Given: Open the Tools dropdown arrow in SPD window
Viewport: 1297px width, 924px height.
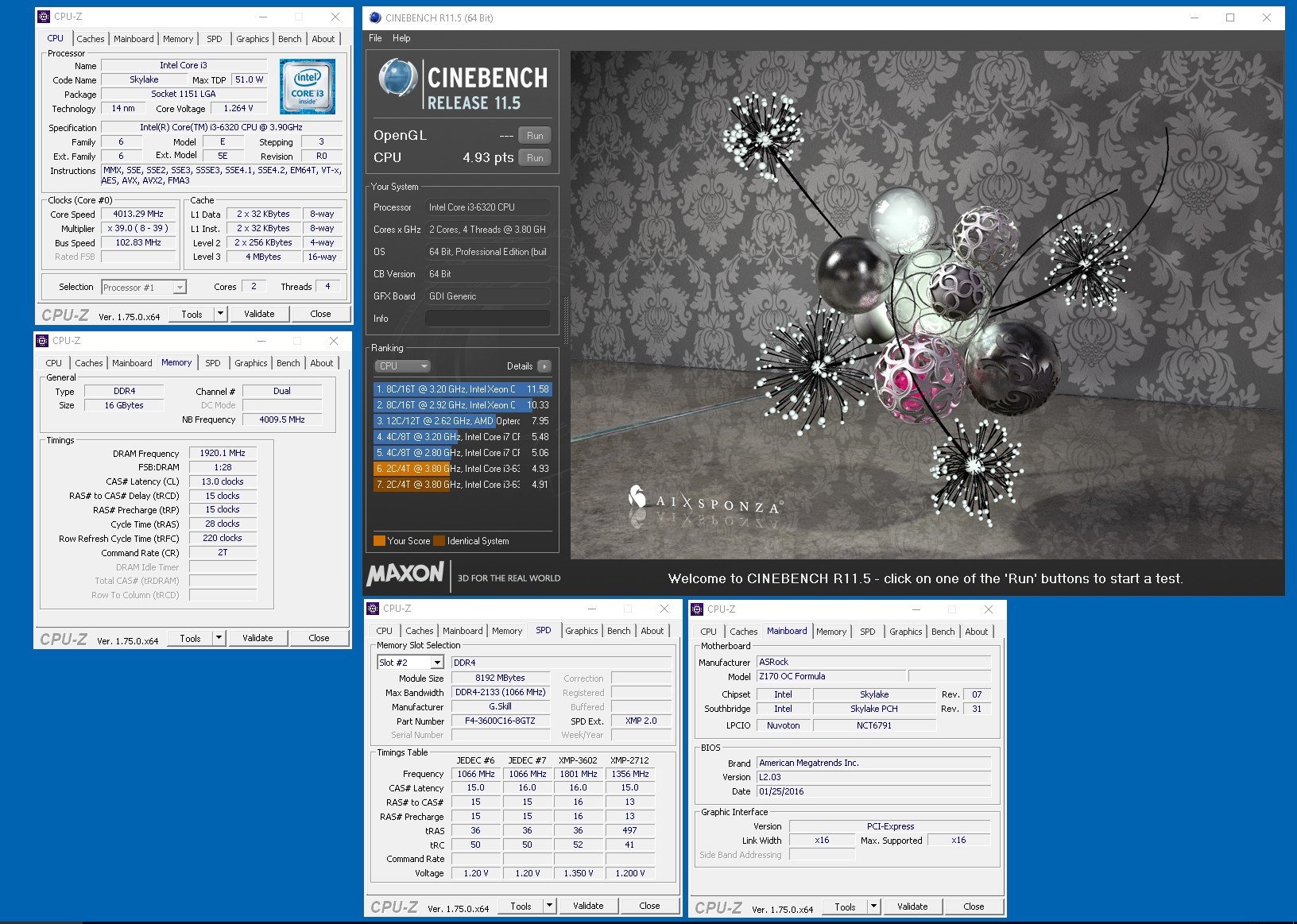Looking at the screenshot, I should [549, 906].
